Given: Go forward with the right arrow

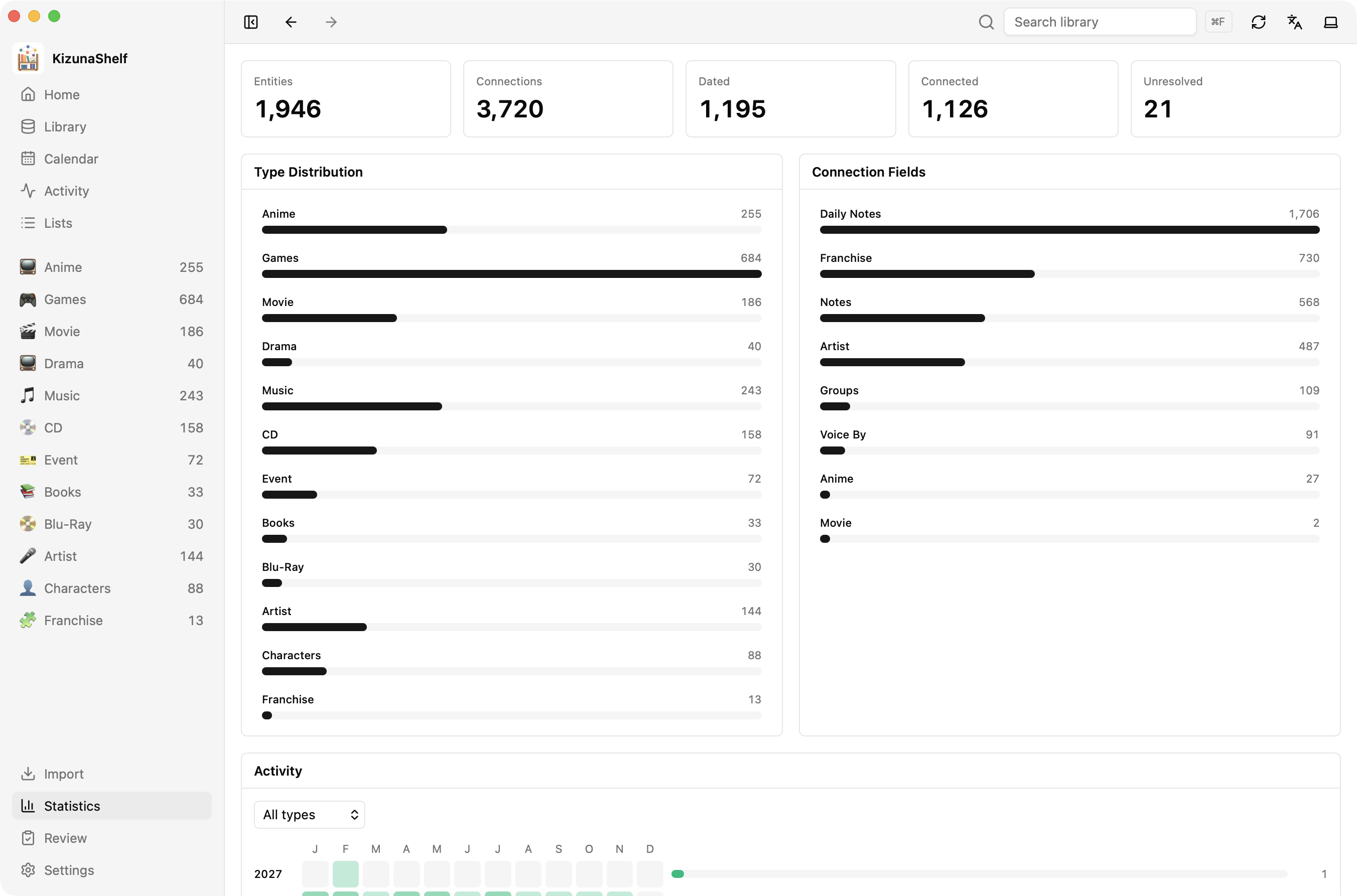Looking at the screenshot, I should click(x=331, y=22).
